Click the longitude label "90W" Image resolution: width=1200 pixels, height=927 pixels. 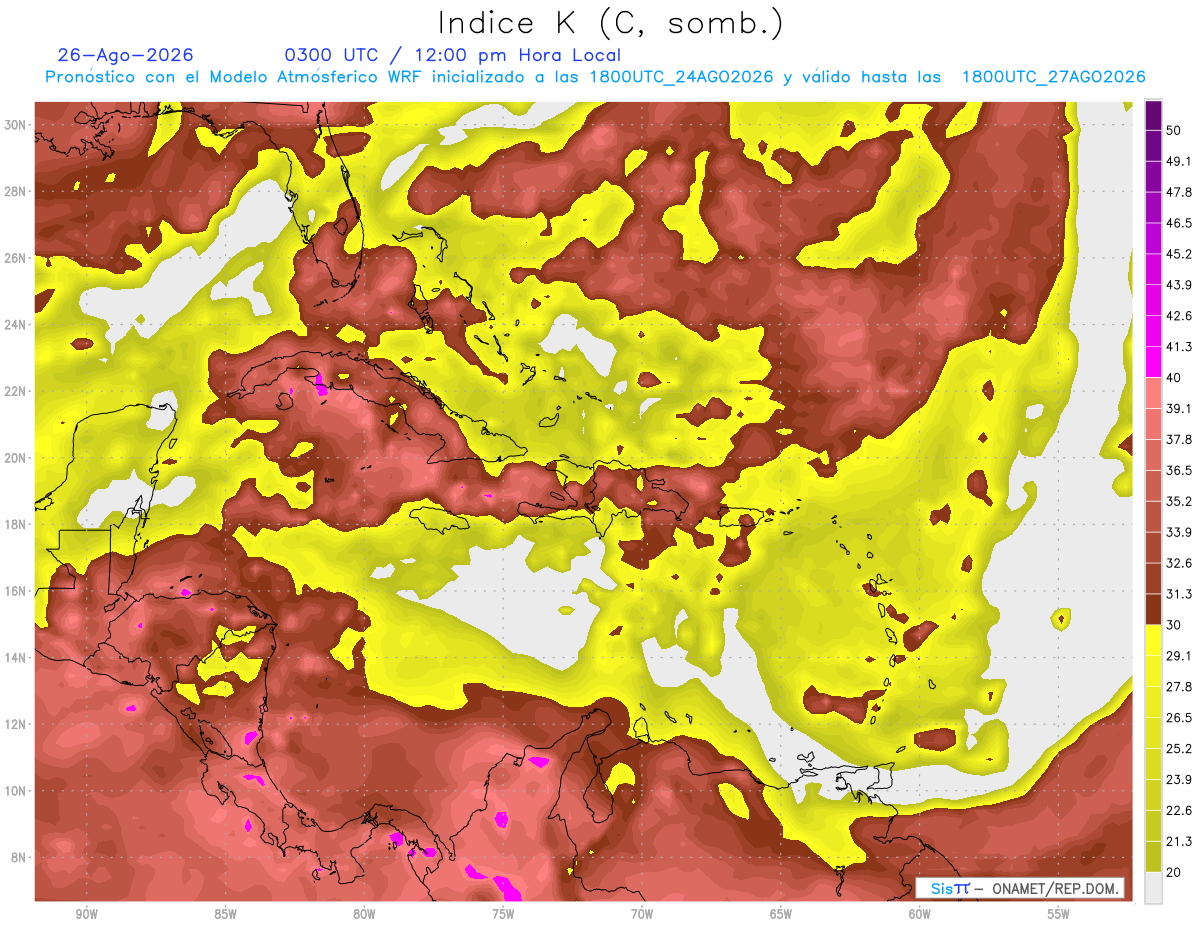point(86,914)
